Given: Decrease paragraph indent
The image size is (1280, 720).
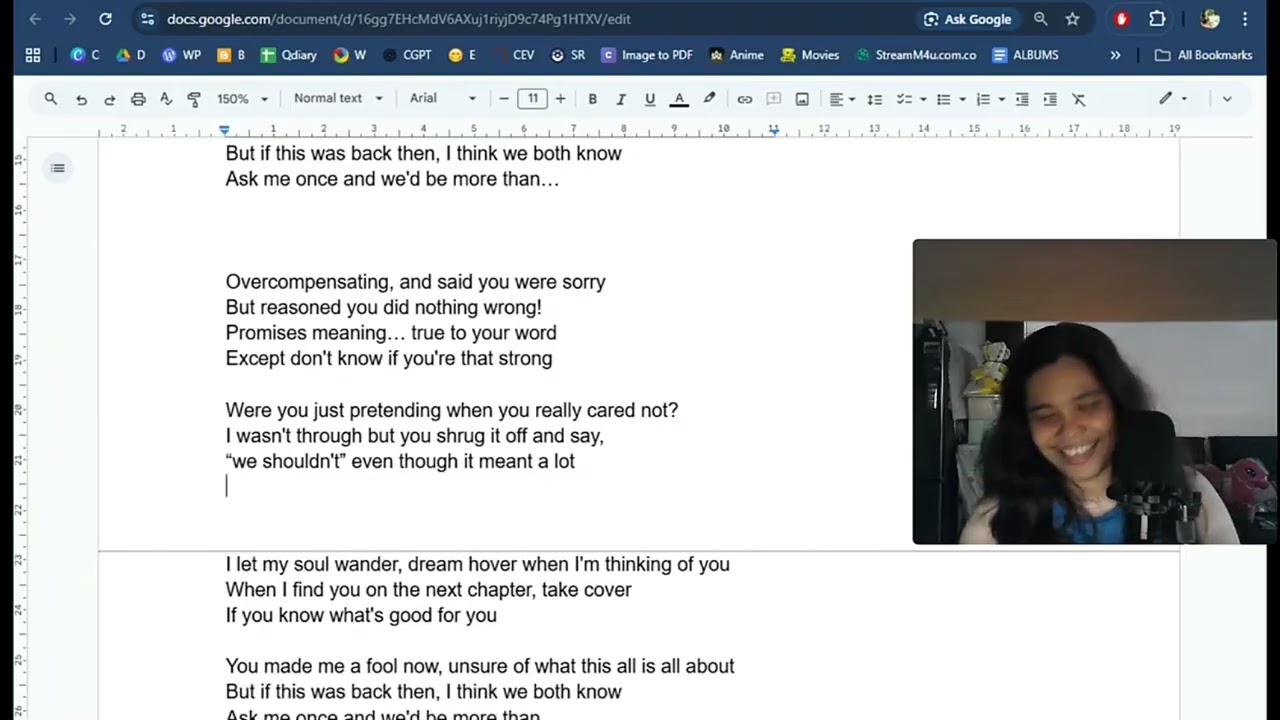Looking at the screenshot, I should coord(1022,99).
